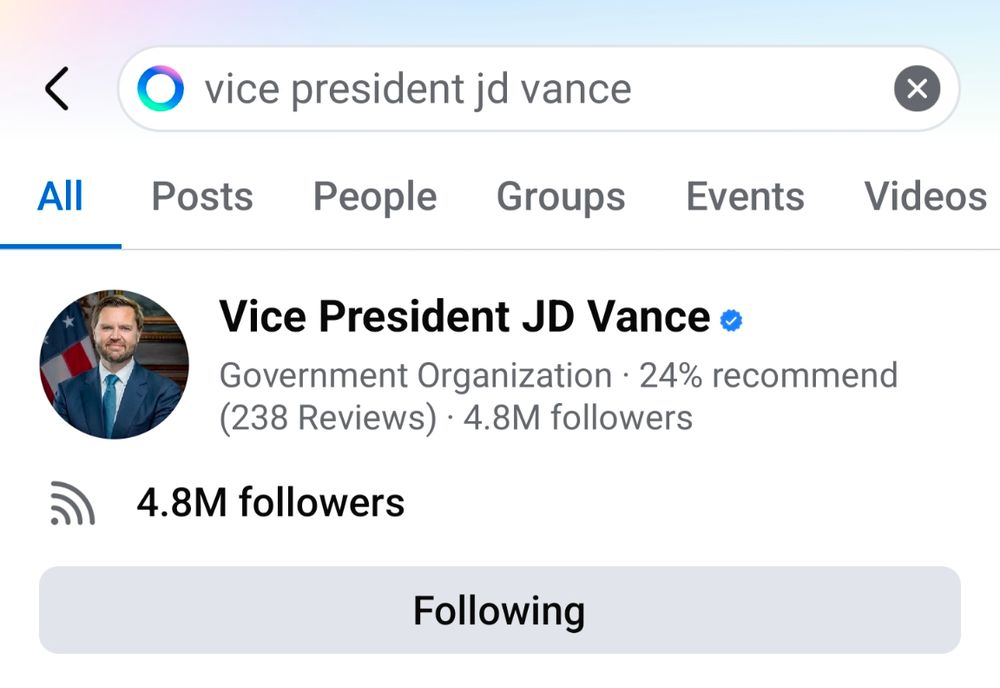The width and height of the screenshot is (1000, 688).
Task: Tap the Government Organization category text
Action: (x=415, y=376)
